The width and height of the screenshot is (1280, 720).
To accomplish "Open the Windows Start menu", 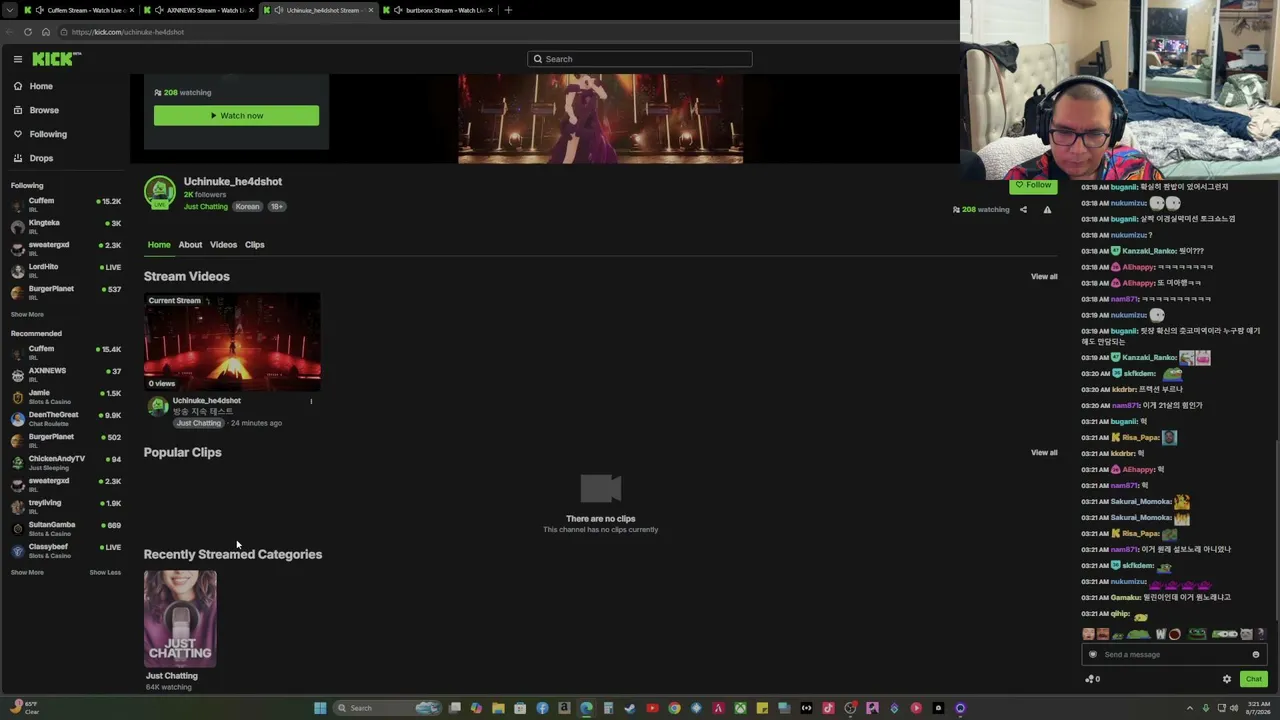I will (x=320, y=708).
